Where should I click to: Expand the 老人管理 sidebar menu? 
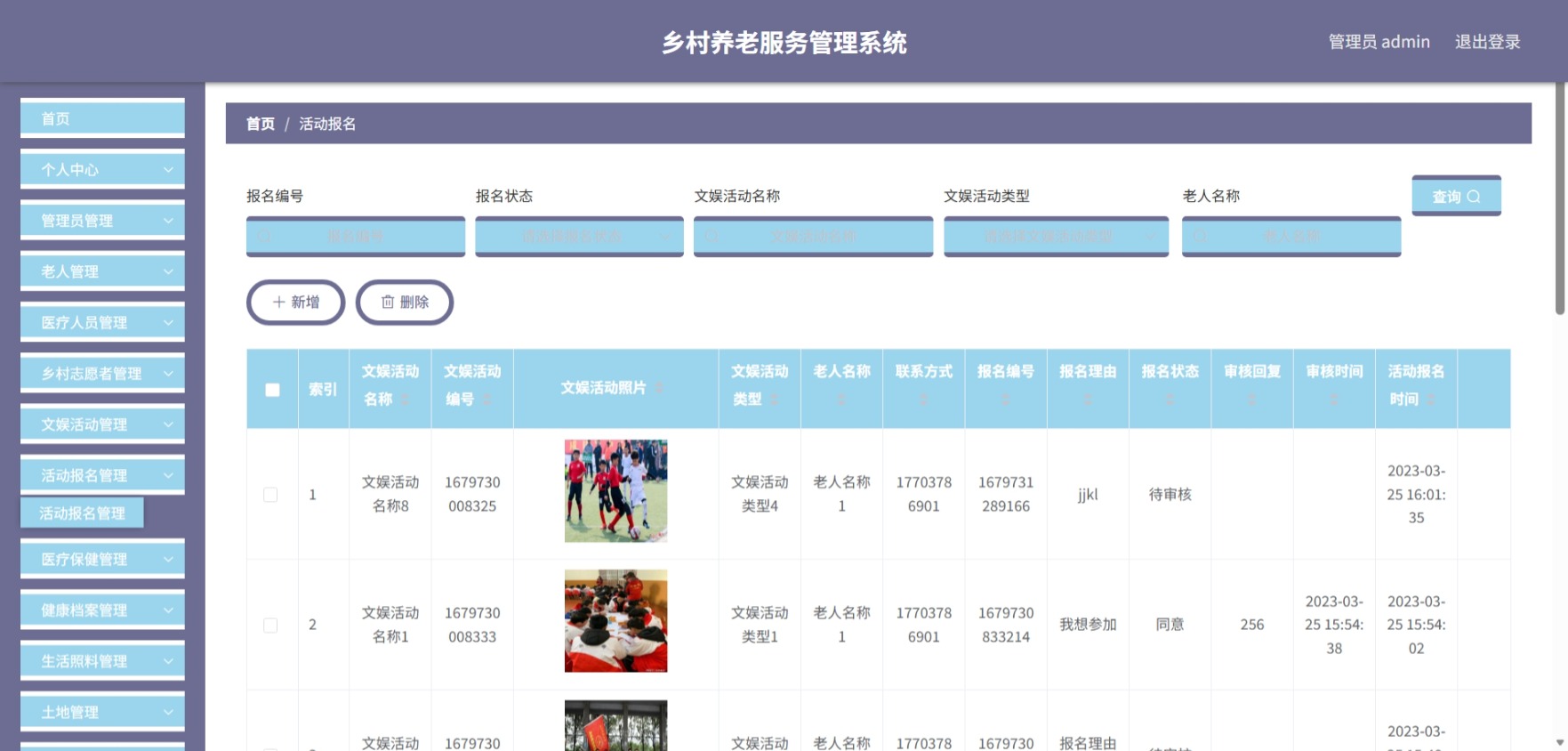102,271
